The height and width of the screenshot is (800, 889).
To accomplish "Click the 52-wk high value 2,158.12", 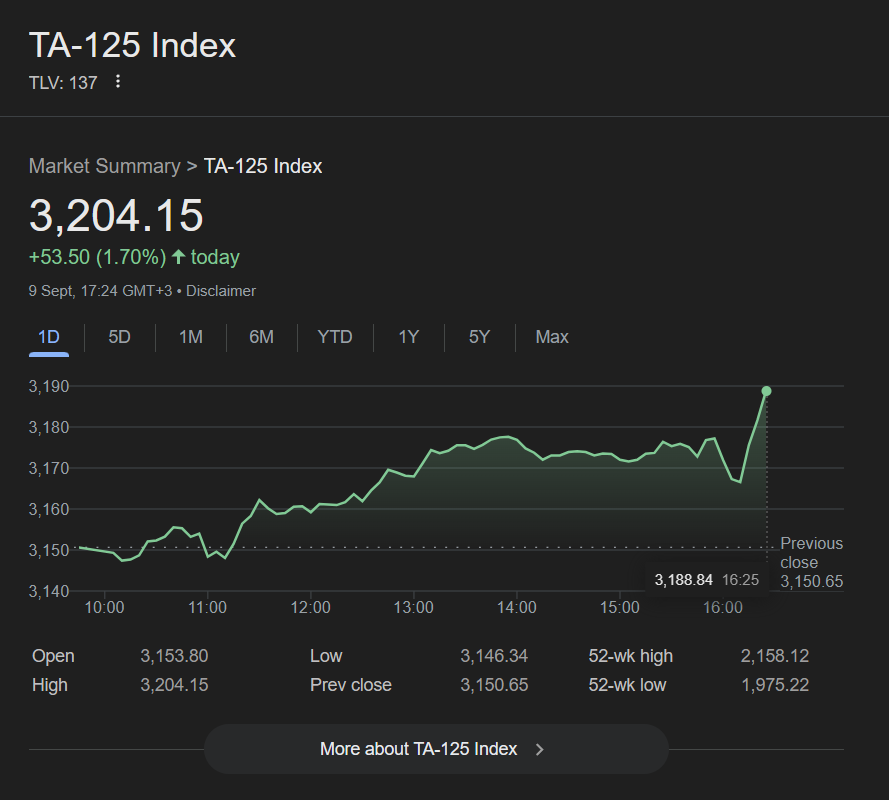I will coord(775,656).
